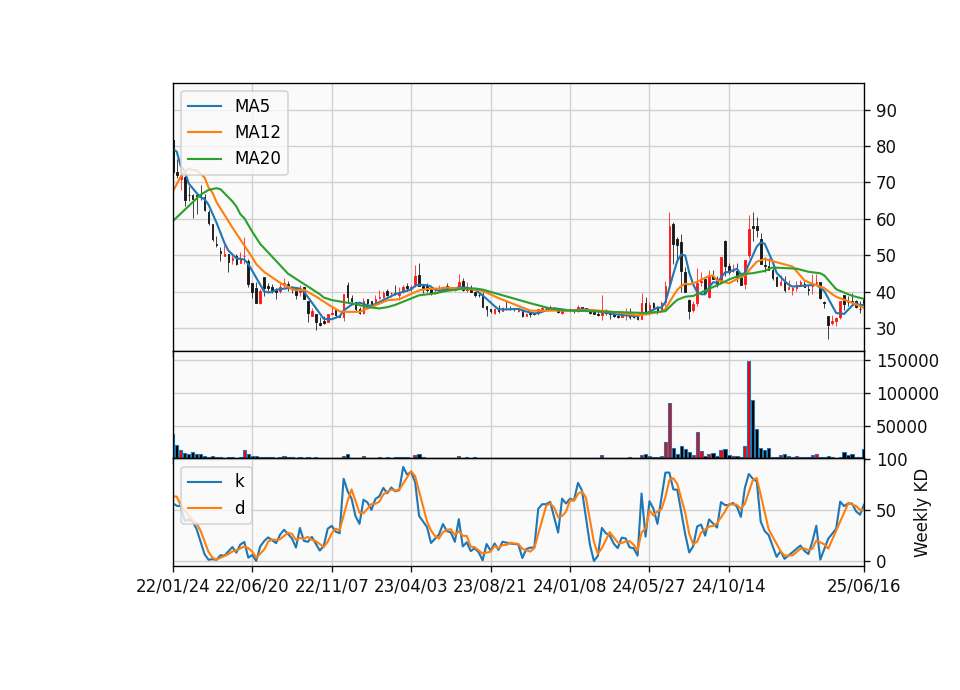Viewport: 960px width, 690px height.
Task: Click the volume bar reaching about 85000
Action: [x=670, y=430]
